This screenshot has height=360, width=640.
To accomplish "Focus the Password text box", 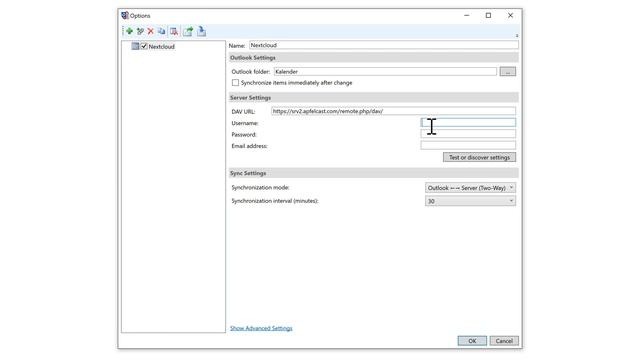I will pos(468,134).
